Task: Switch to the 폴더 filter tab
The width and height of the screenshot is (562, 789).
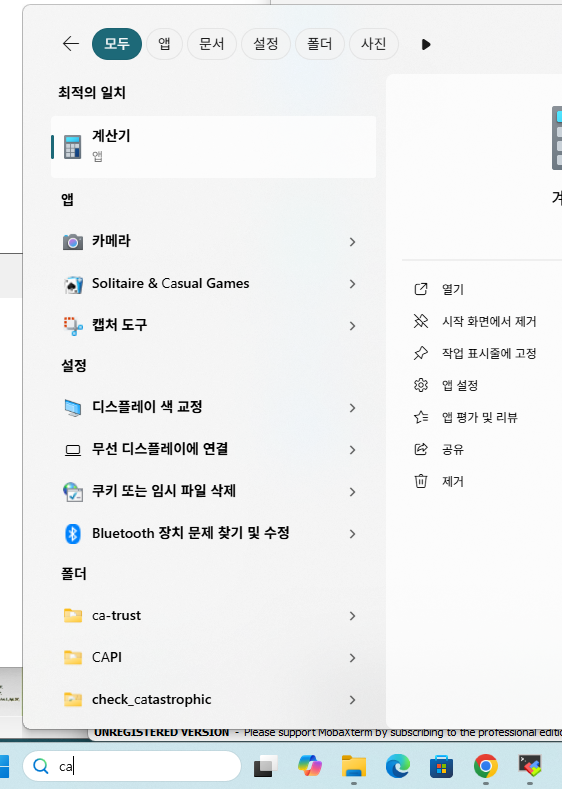Action: click(319, 44)
